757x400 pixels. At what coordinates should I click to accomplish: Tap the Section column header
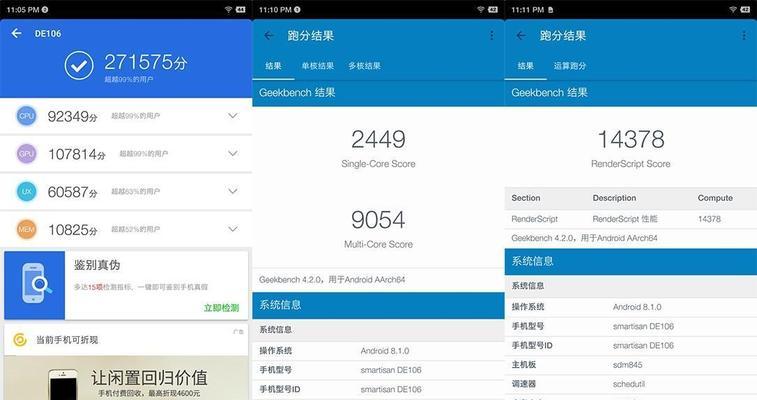coord(526,198)
